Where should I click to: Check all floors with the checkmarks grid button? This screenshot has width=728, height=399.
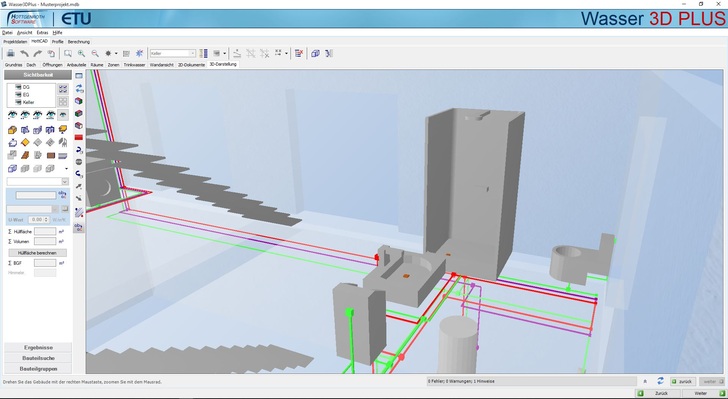point(63,89)
